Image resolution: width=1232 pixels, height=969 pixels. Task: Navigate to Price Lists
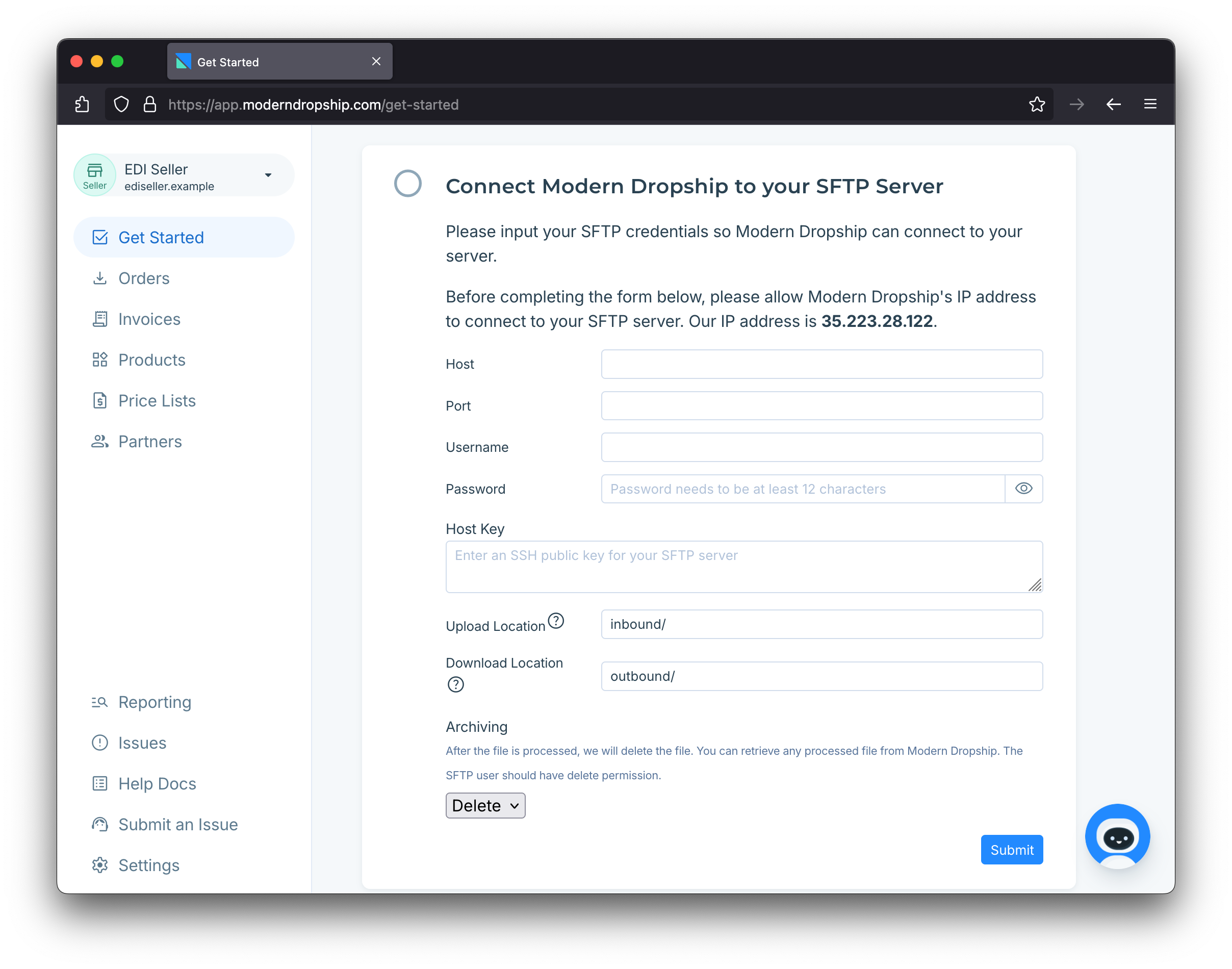pos(157,400)
